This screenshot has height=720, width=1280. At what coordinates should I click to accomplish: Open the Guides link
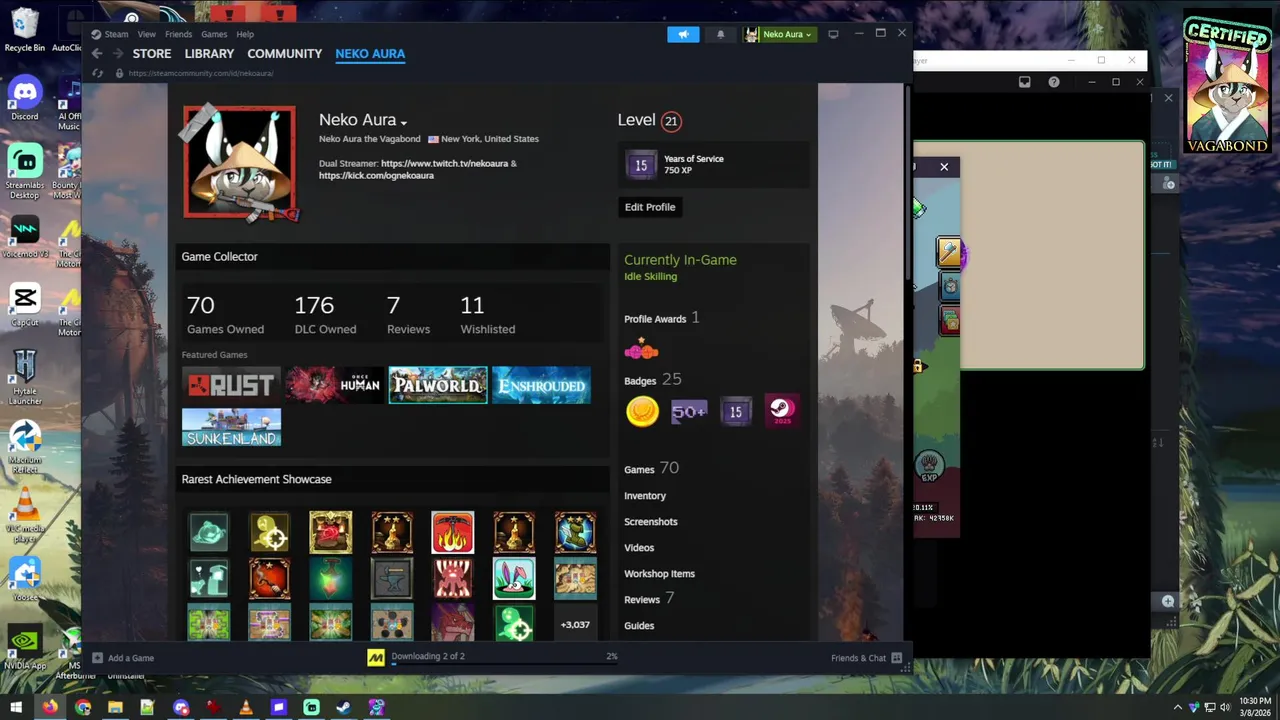point(639,626)
